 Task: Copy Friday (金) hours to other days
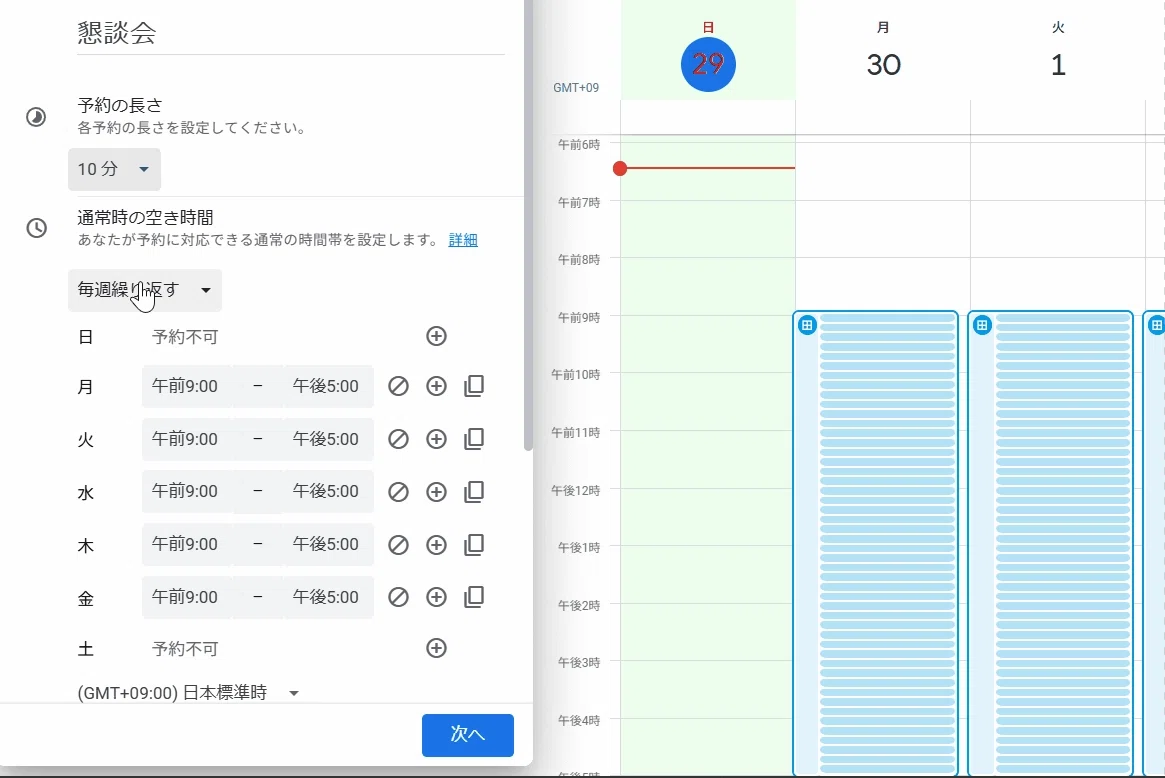[x=474, y=597]
